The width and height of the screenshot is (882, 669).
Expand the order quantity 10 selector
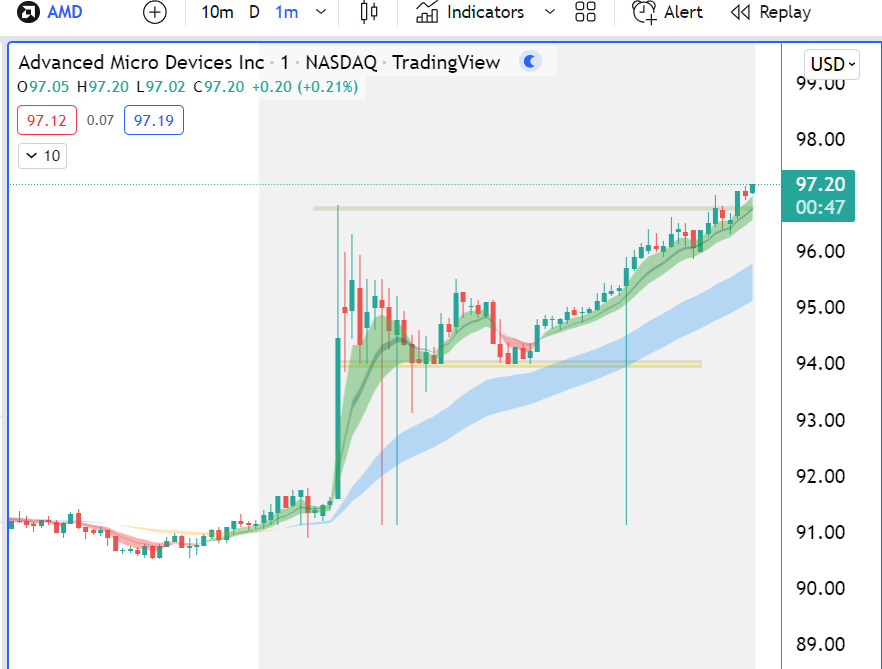click(42, 156)
